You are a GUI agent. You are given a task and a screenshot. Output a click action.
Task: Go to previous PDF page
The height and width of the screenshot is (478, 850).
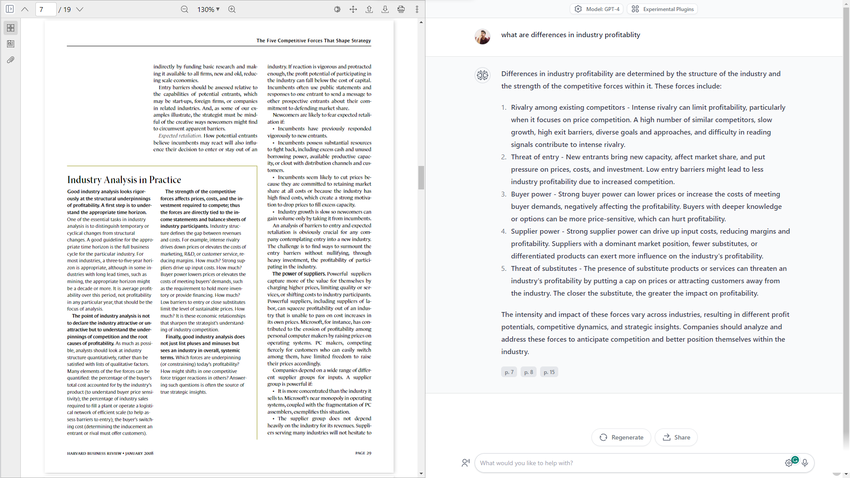tap(25, 9)
